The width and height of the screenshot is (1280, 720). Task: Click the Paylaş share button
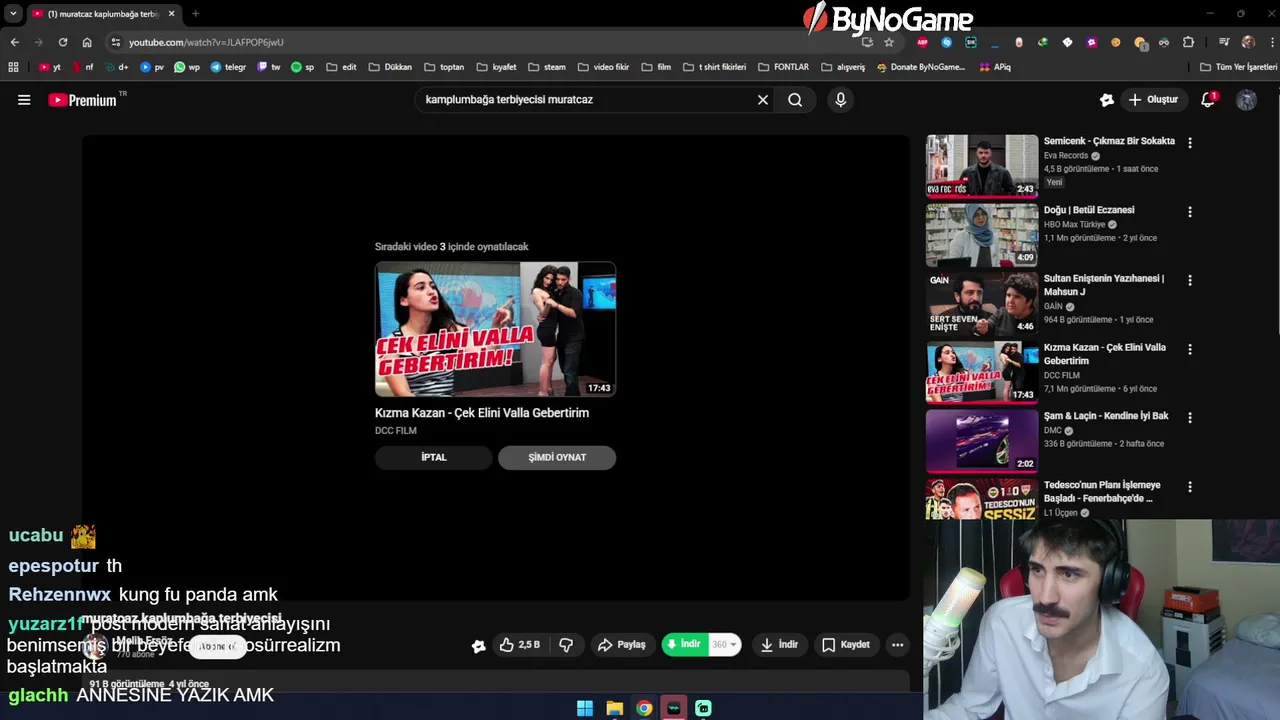(622, 645)
